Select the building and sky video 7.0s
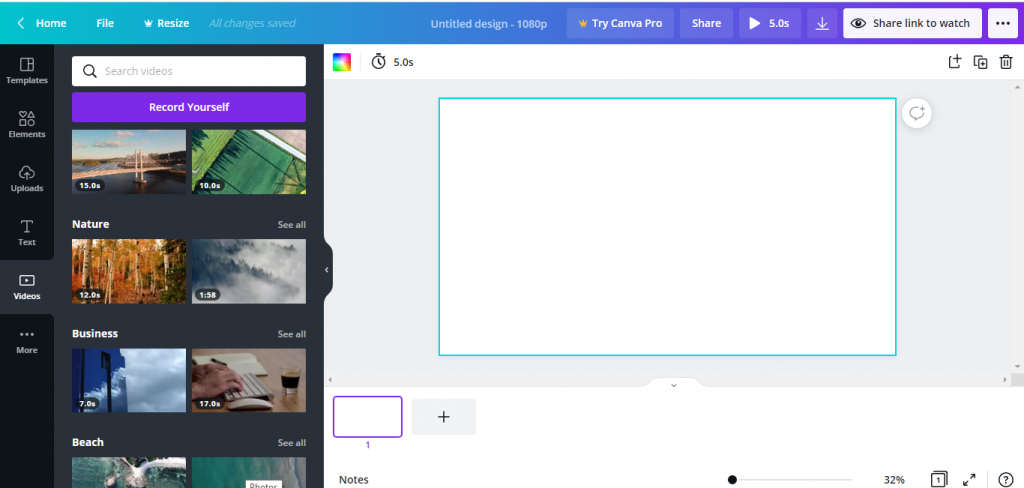1024x488 pixels. 129,380
